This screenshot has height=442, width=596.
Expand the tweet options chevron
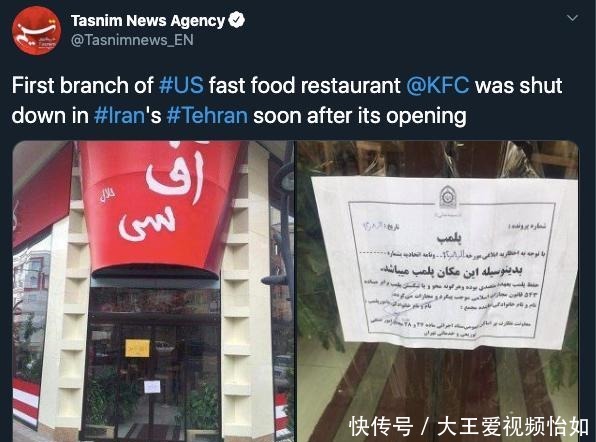pos(572,18)
